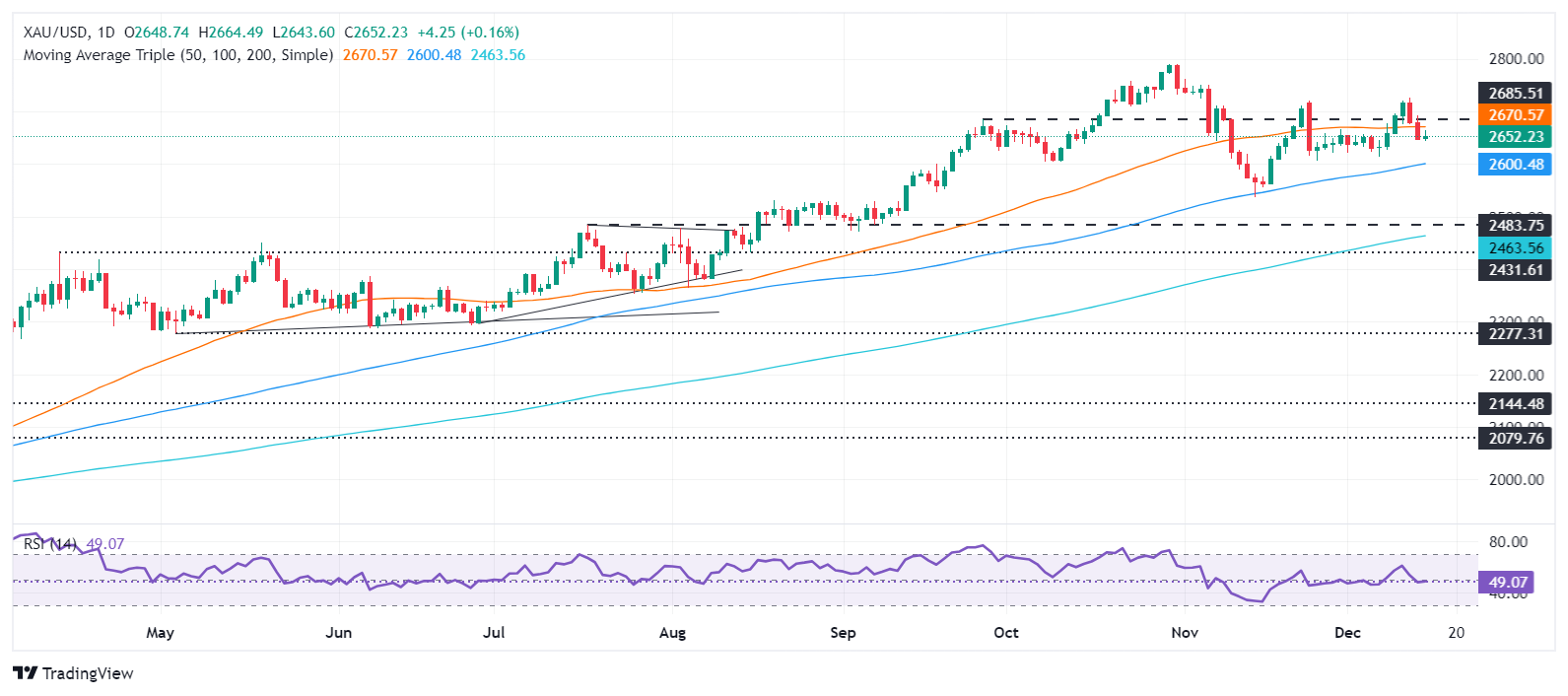Screen dimensions: 1568x696
Task: Click the green 2652.23 current price label
Action: [1515, 137]
